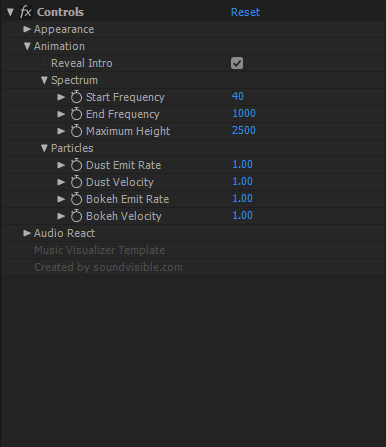Enable stopwatch for Dust Emit Rate
The image size is (386, 447).
76,165
